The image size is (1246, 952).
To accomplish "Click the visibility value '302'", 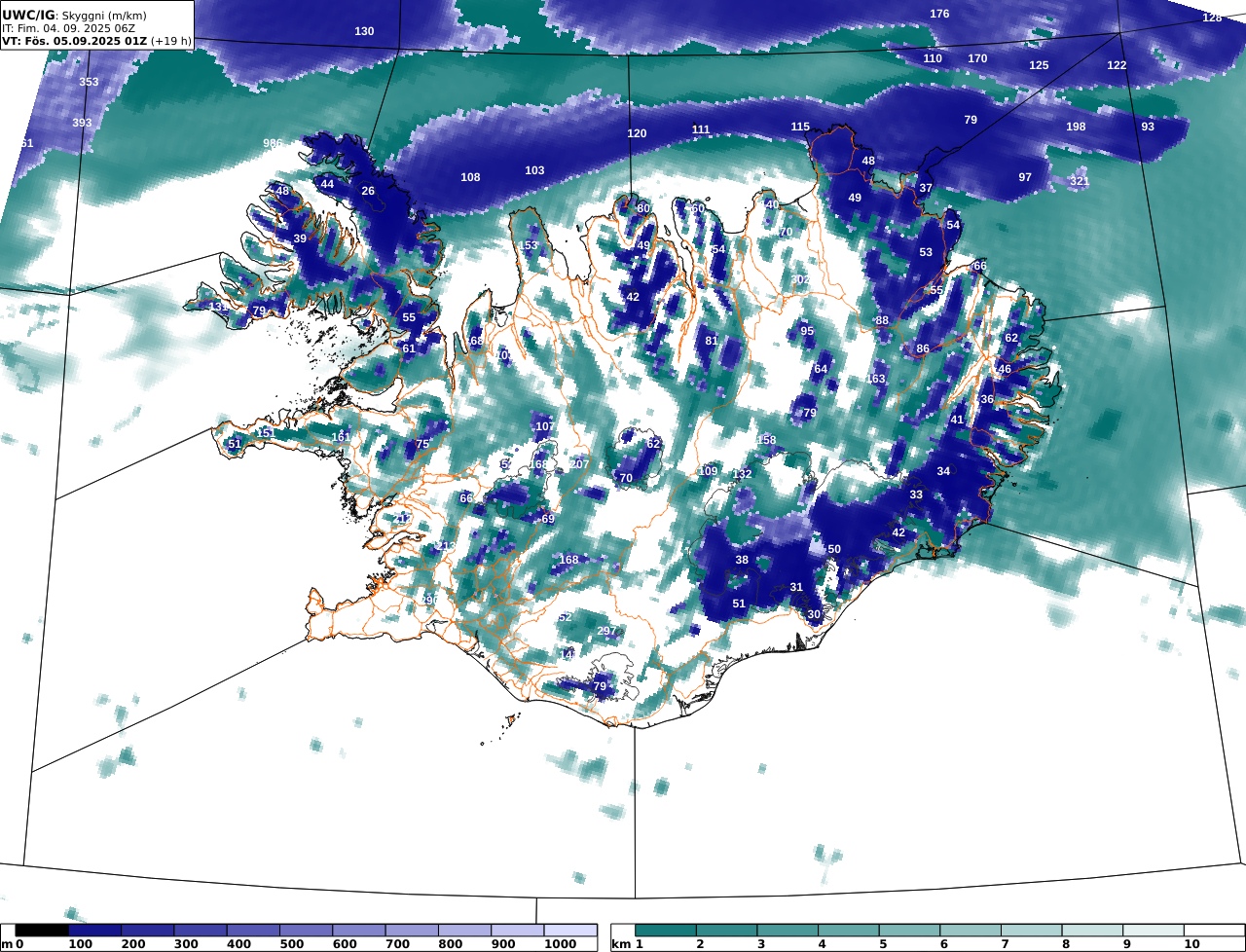I will tap(800, 279).
